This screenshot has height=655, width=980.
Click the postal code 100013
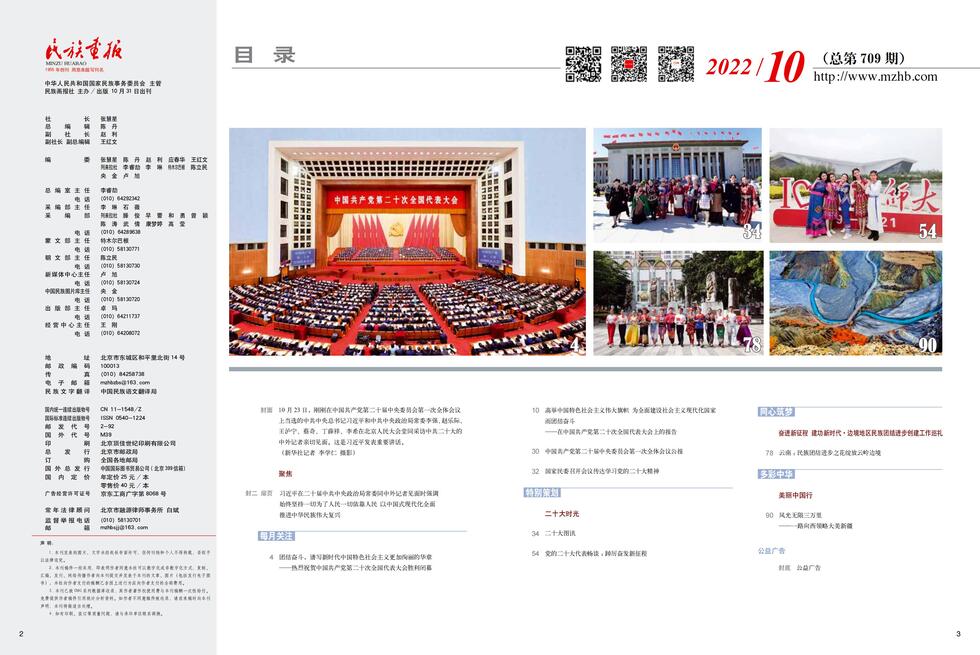[x=109, y=366]
